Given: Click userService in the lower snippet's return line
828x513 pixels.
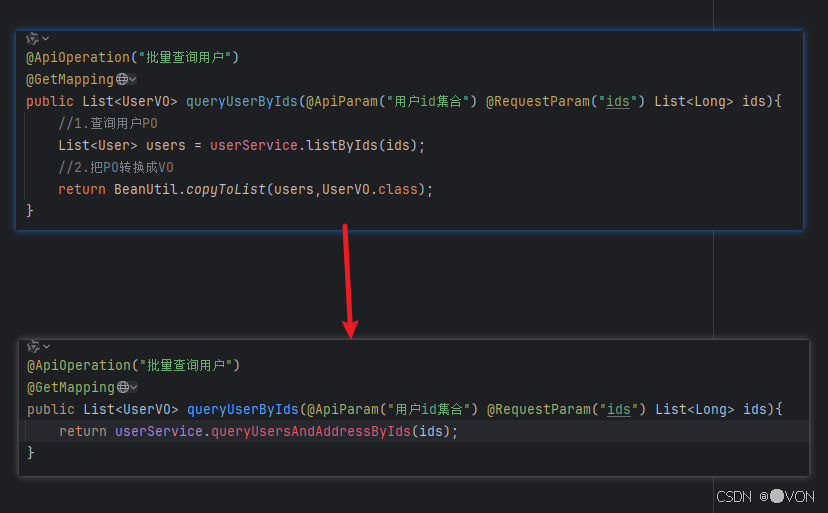Looking at the screenshot, I should pos(159,431).
